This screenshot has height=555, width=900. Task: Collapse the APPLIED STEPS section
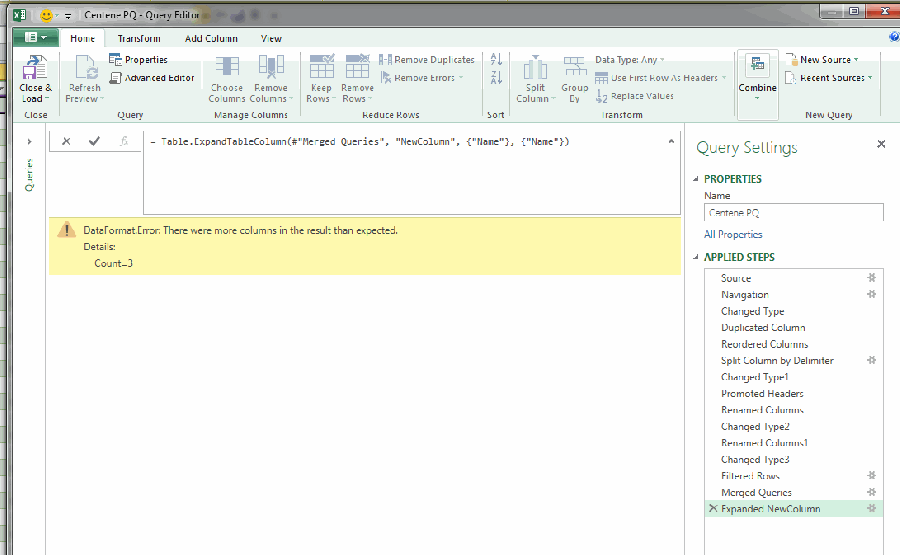(x=696, y=257)
